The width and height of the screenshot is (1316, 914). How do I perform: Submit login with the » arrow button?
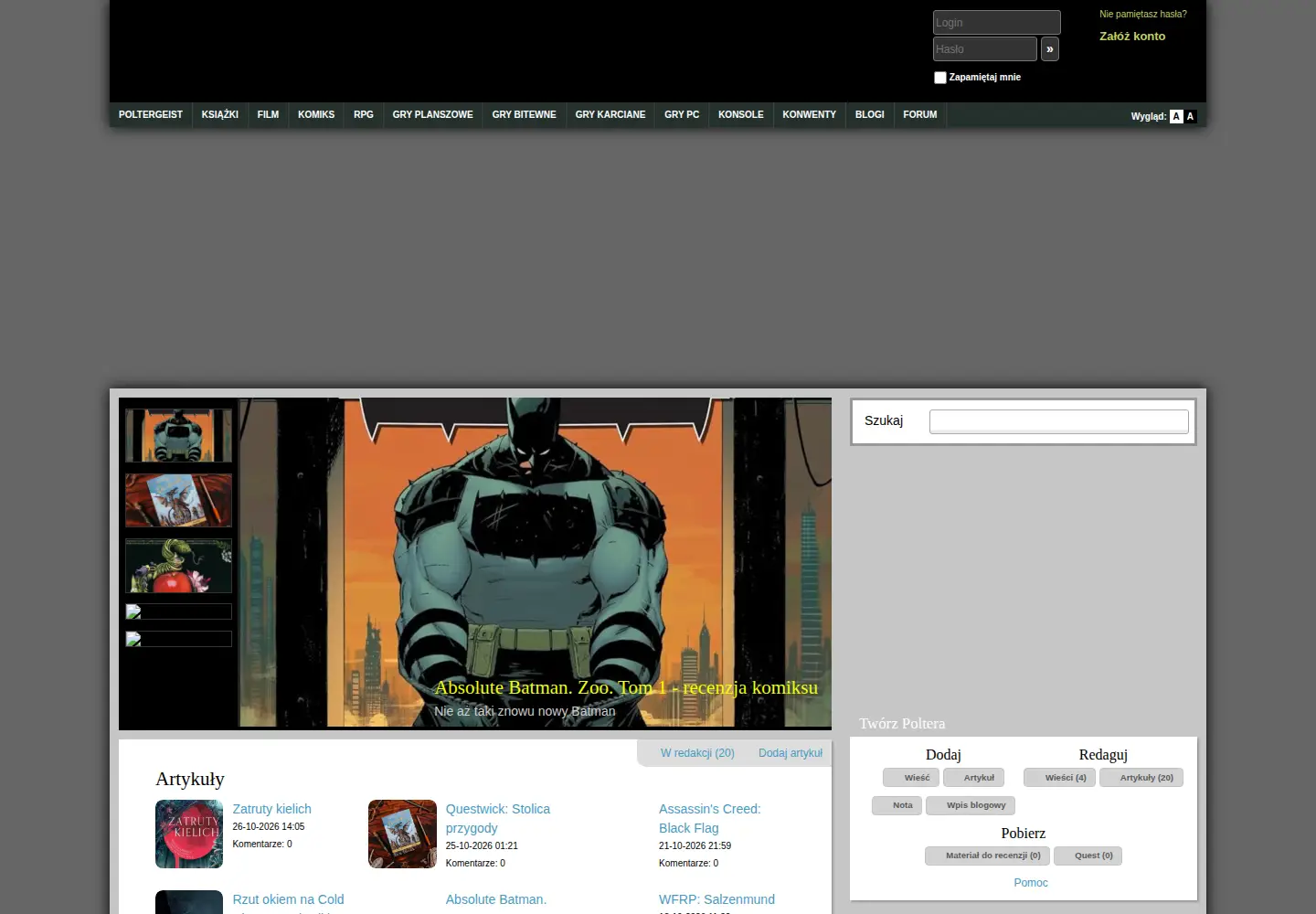click(1050, 49)
